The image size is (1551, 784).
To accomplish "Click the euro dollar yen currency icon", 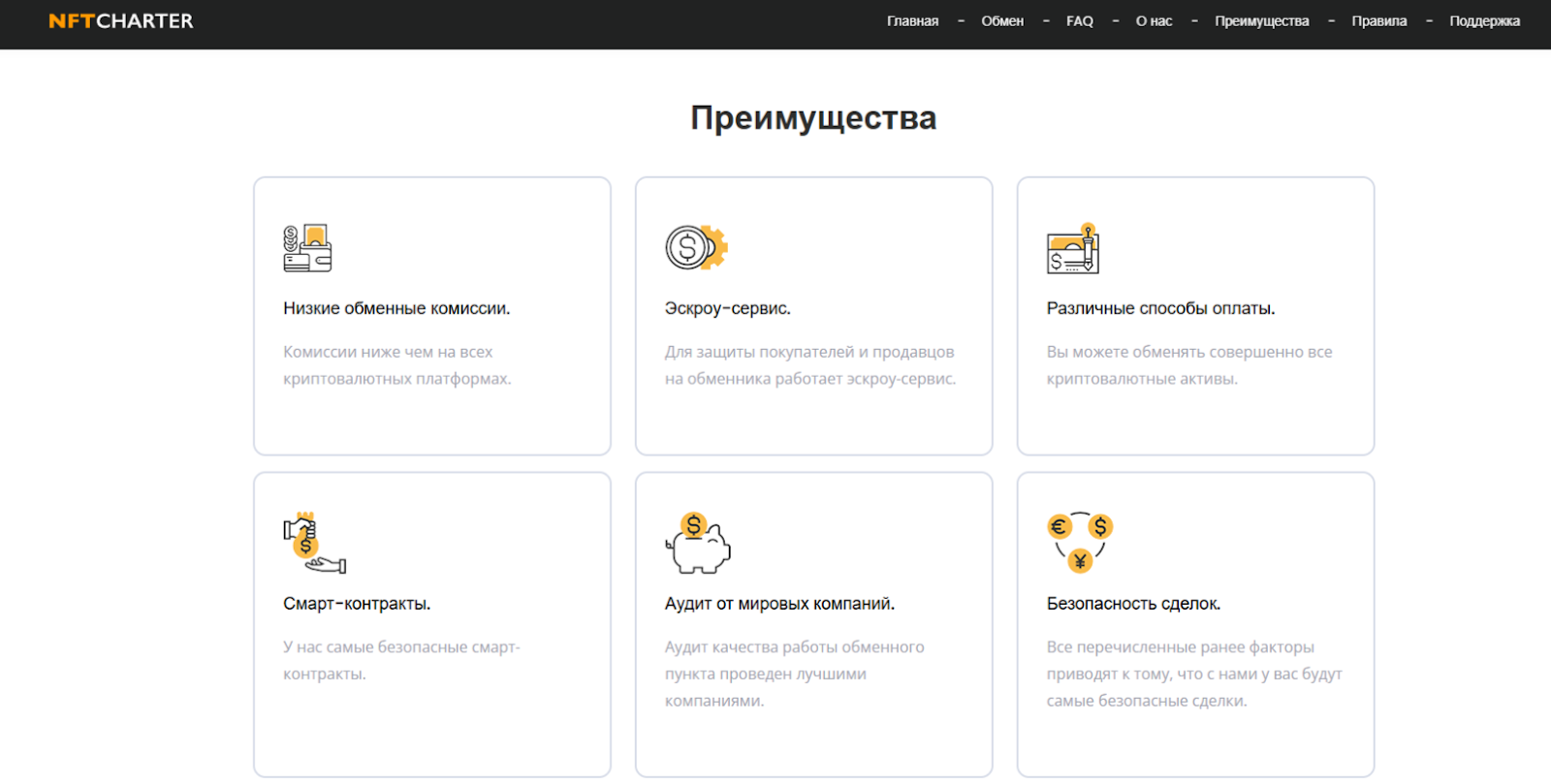I will [x=1080, y=542].
